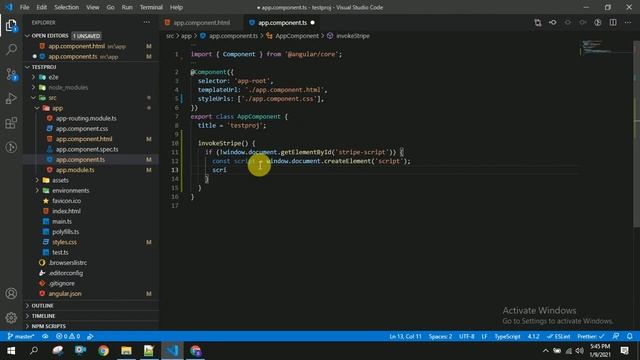Screen dimensions: 640x360
Task: Expand the NPM Scripts panel
Action: 91,326
